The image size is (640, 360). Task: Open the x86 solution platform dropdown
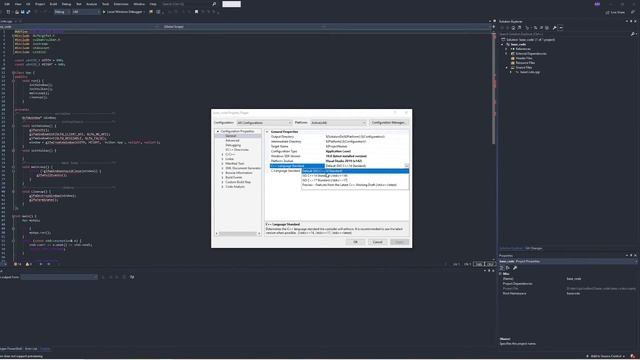click(x=86, y=12)
